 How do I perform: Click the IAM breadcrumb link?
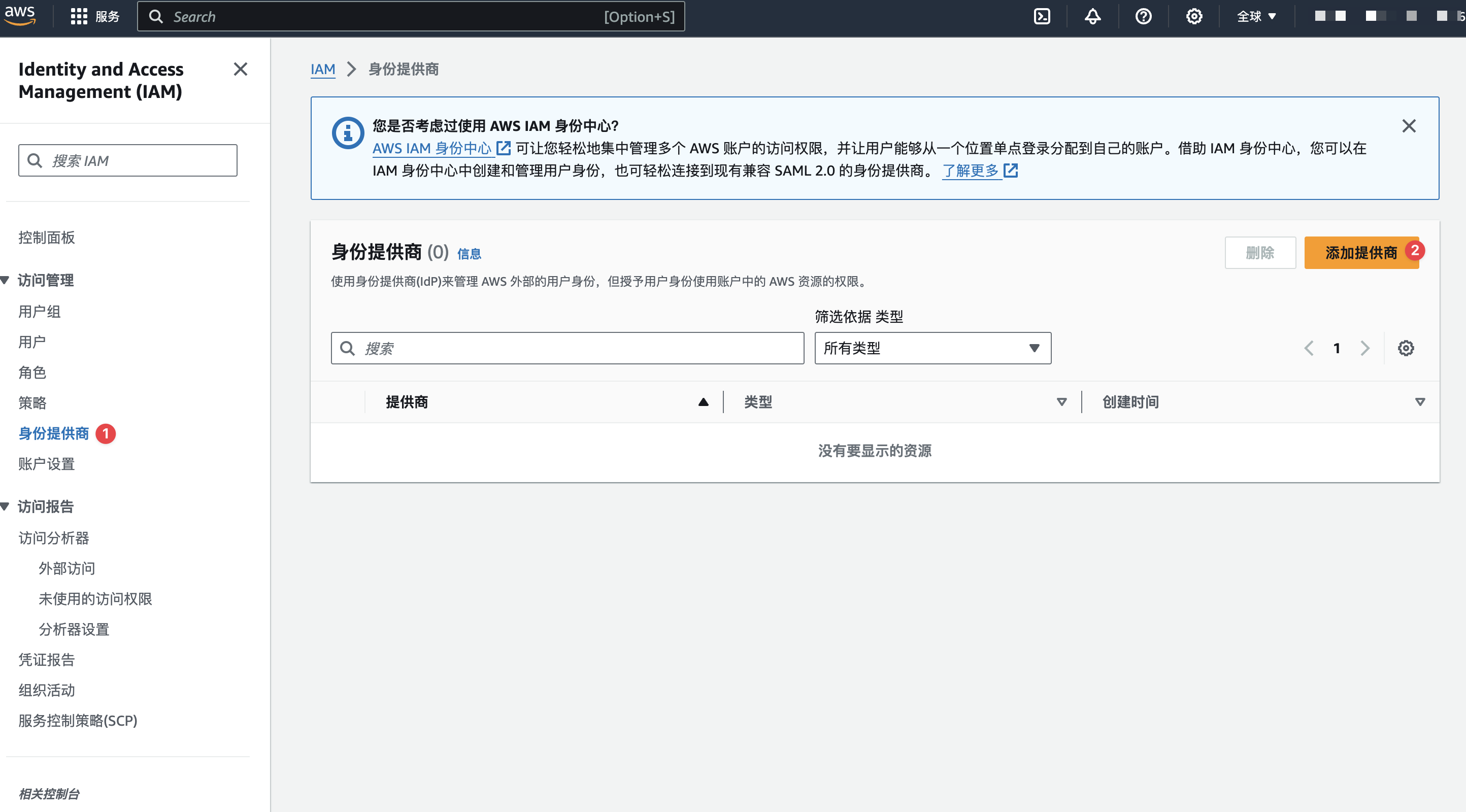pyautogui.click(x=323, y=69)
